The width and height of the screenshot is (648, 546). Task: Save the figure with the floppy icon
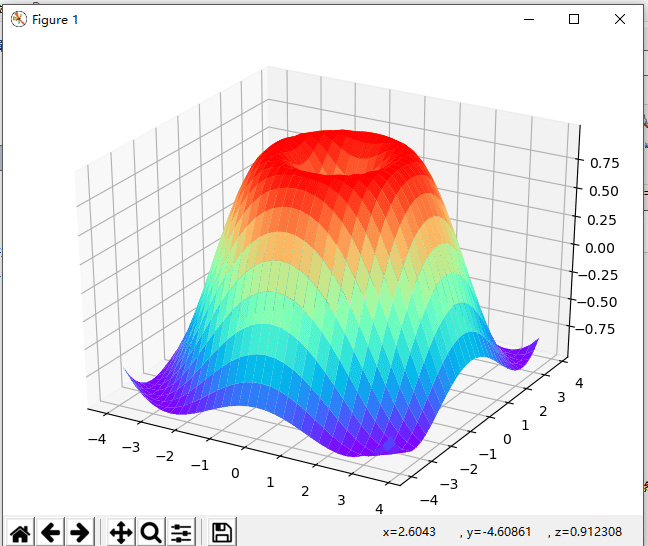click(222, 532)
